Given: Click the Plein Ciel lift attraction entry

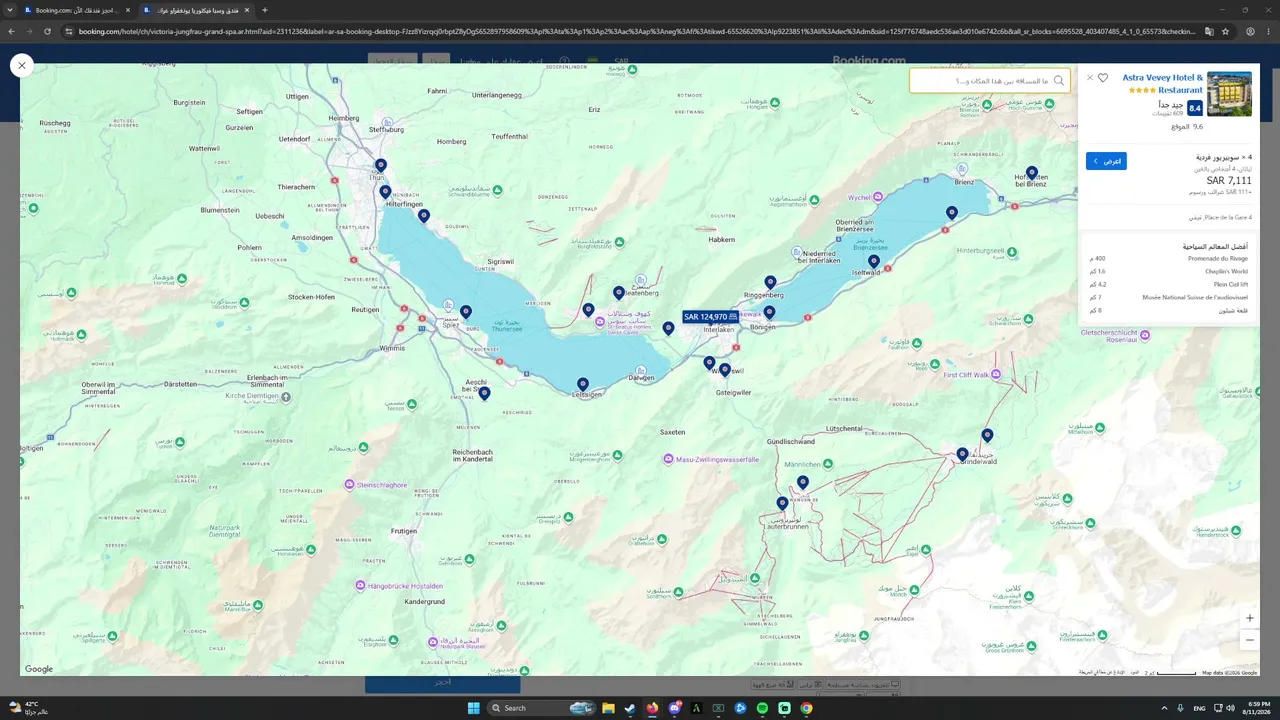Looking at the screenshot, I should click(1231, 285).
